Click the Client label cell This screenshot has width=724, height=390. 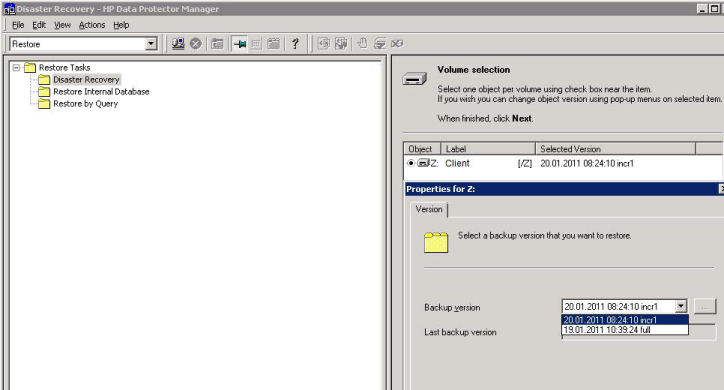[x=457, y=163]
